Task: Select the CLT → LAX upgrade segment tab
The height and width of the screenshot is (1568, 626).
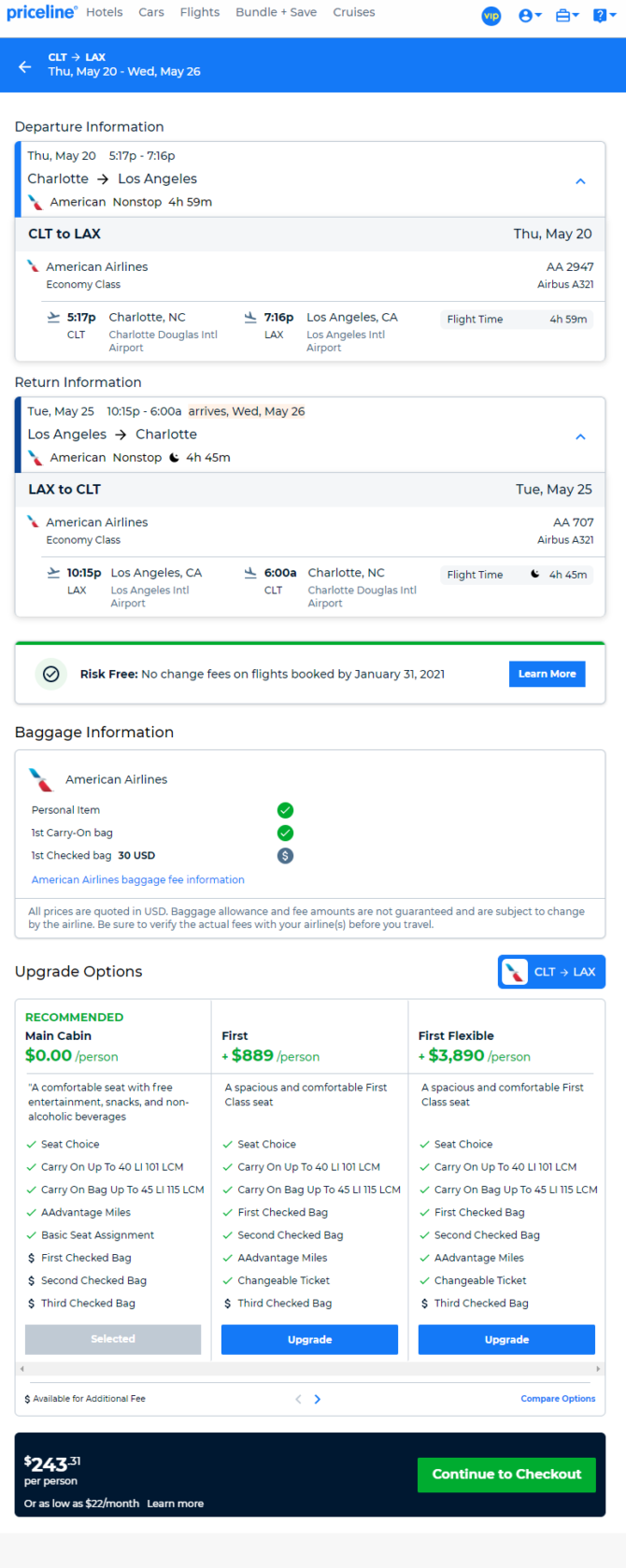Action: (x=552, y=972)
